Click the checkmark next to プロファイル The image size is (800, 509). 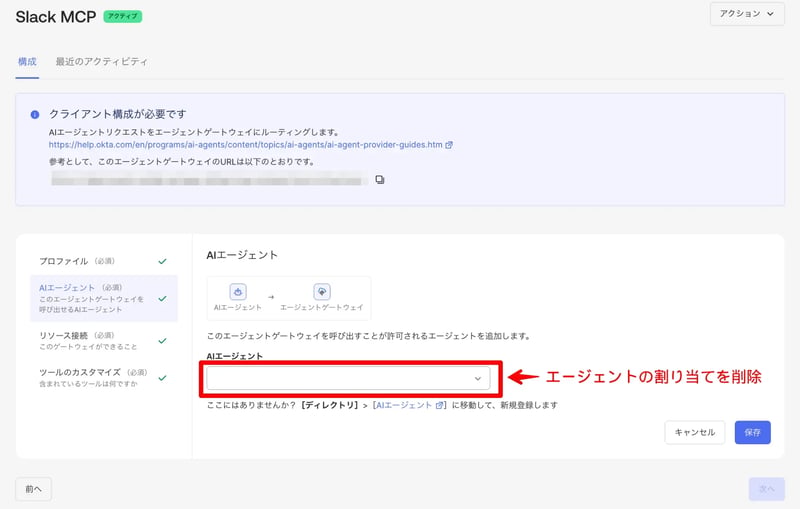click(x=162, y=261)
